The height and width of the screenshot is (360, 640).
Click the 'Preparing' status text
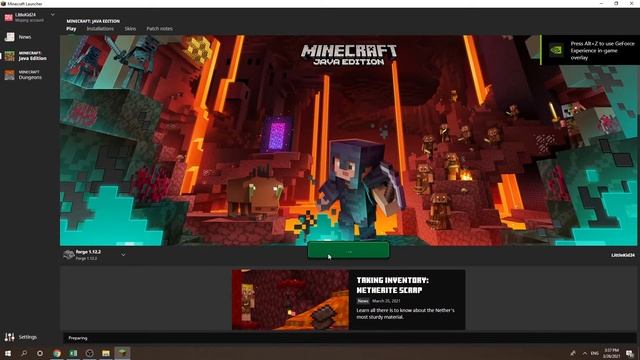78,338
